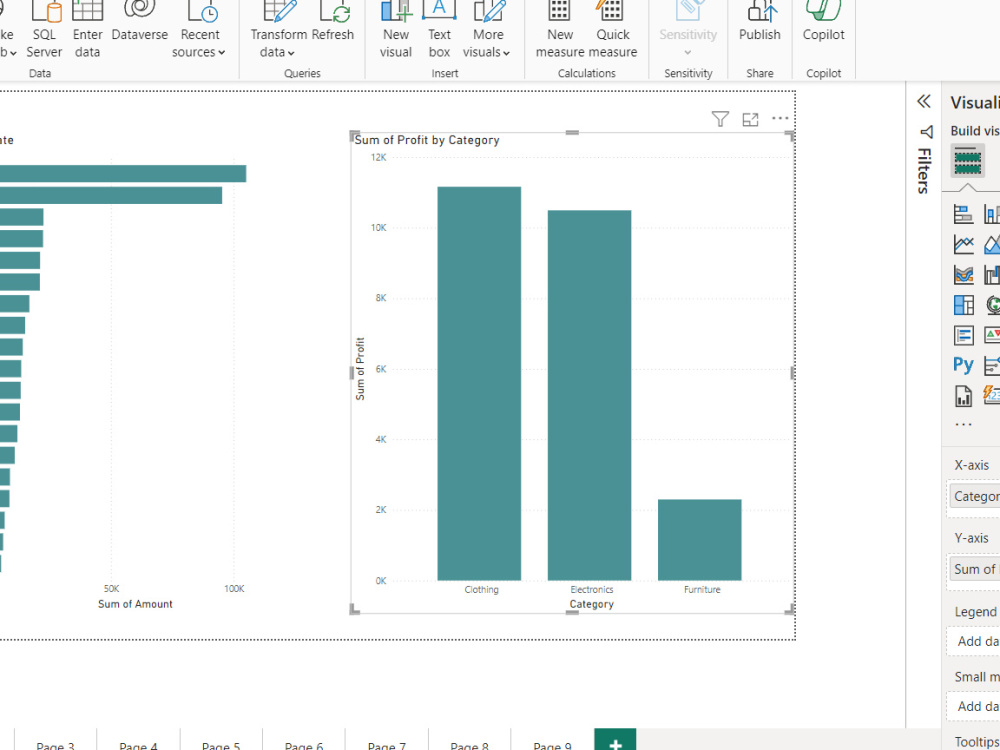1000x750 pixels.
Task: Switch to Page 4 tab
Action: point(138,741)
